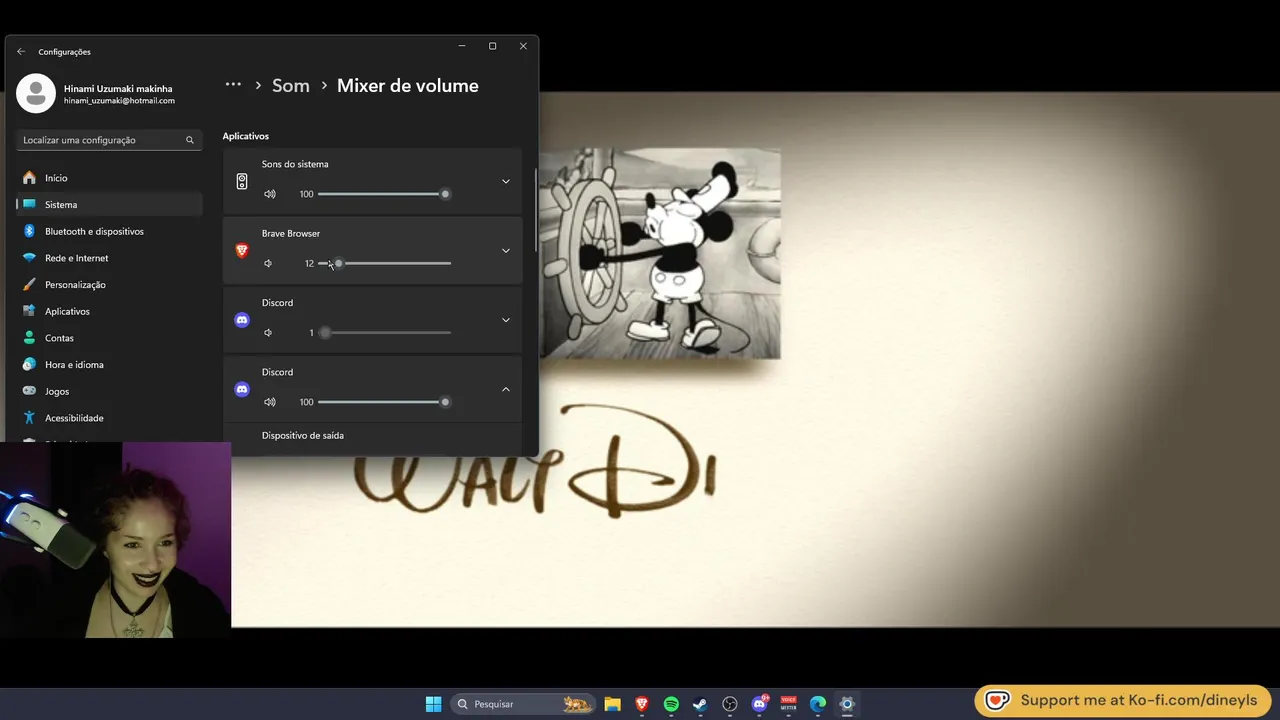Click the Som breadcrumb link

291,85
